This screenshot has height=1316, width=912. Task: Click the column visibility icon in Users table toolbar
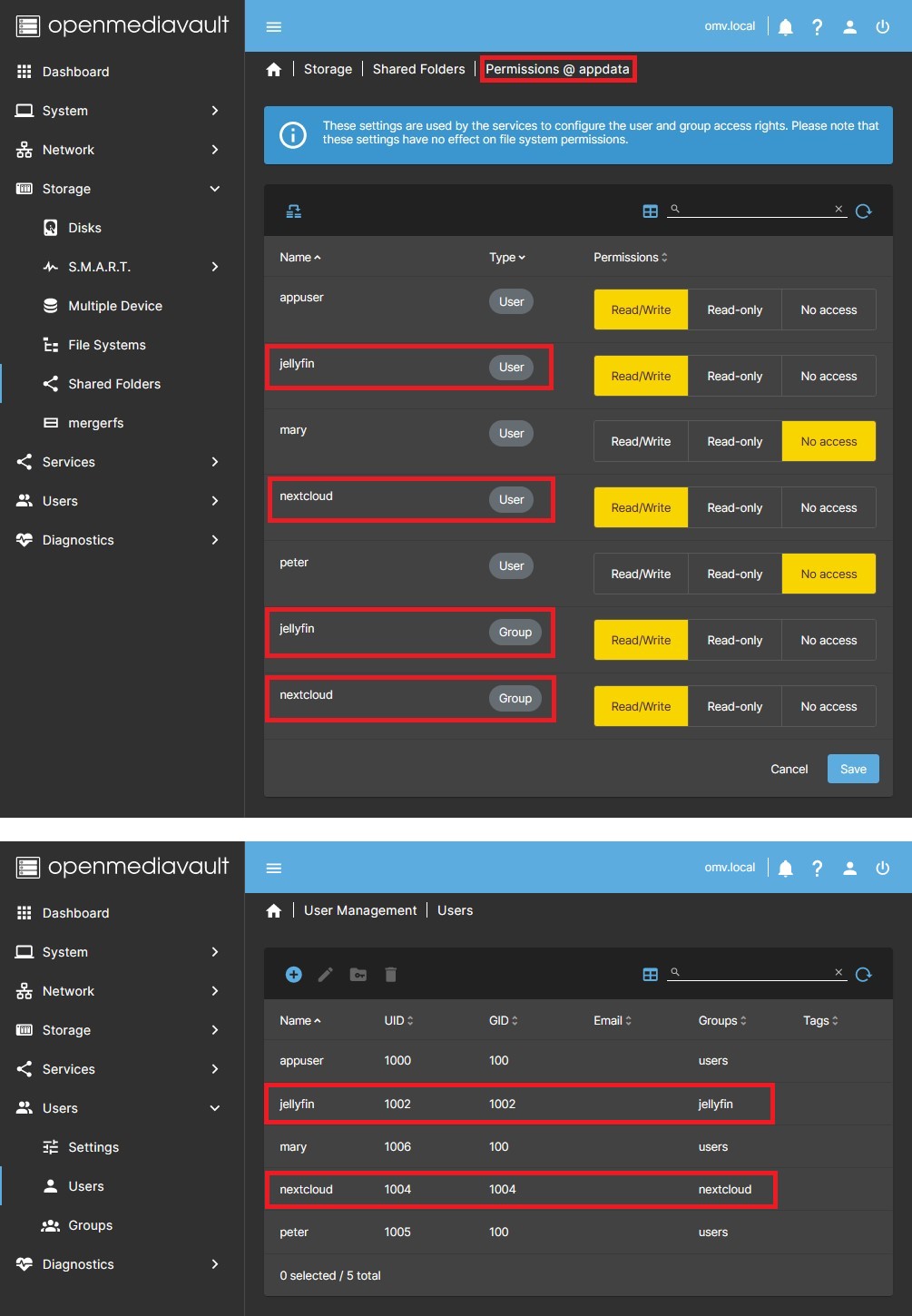pyautogui.click(x=650, y=974)
